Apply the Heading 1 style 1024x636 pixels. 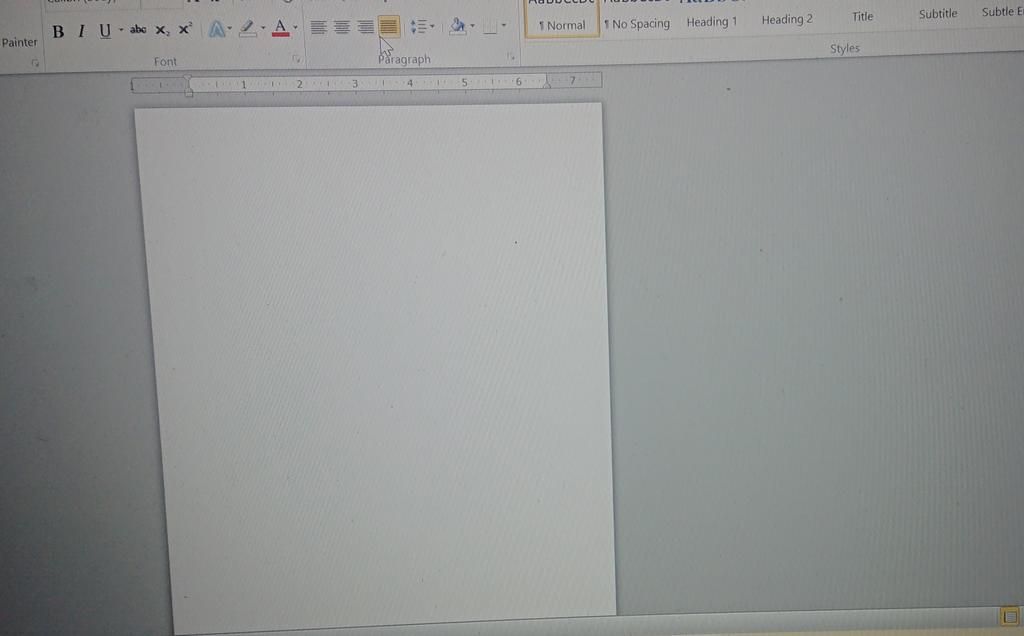[711, 22]
